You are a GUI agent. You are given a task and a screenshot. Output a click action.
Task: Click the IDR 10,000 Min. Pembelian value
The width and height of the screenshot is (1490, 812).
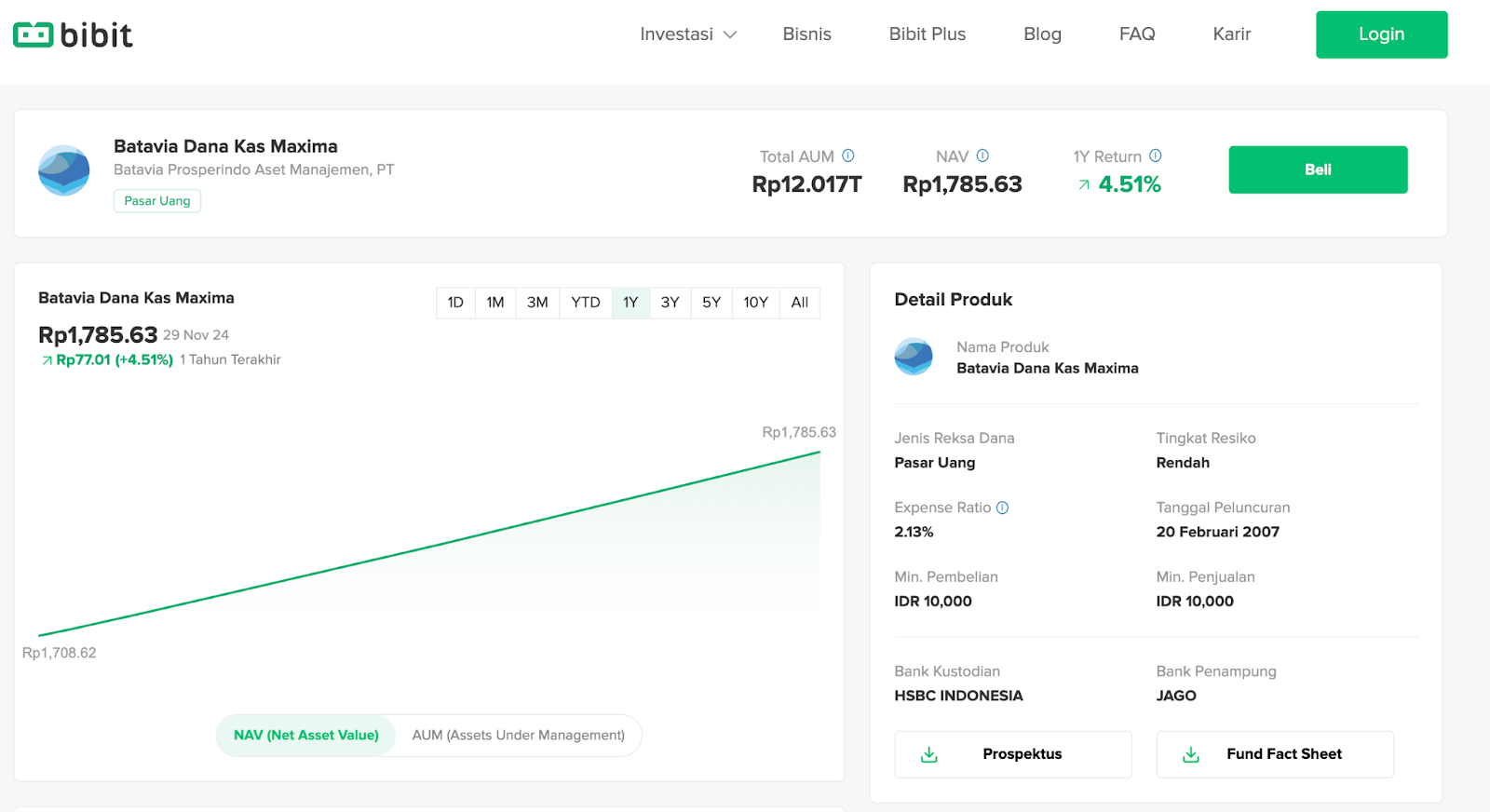[x=933, y=602]
